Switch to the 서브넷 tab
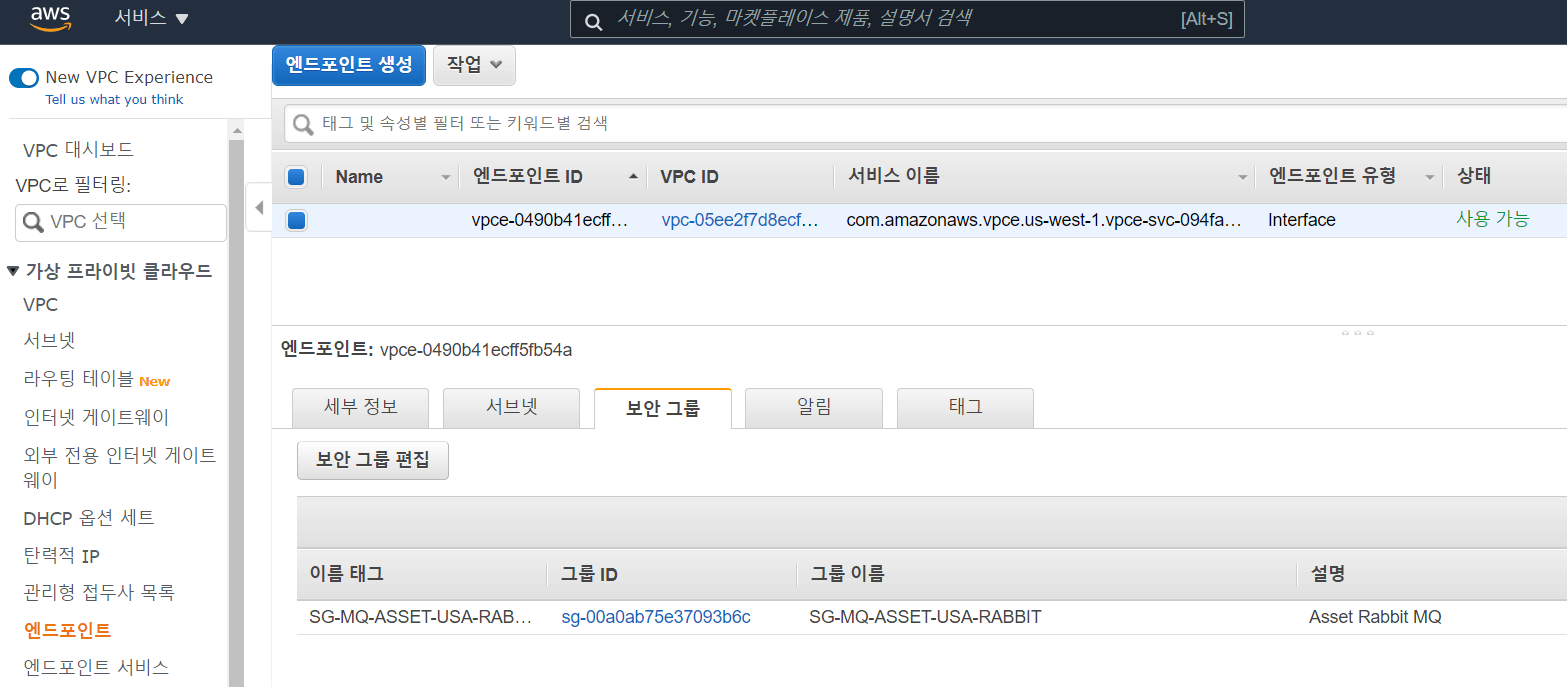 coord(511,408)
